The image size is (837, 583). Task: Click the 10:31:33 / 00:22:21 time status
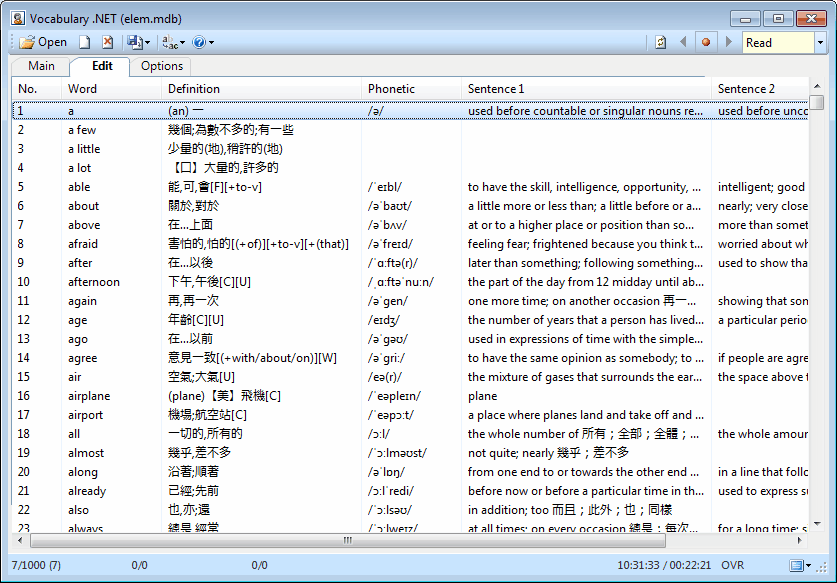pyautogui.click(x=664, y=565)
